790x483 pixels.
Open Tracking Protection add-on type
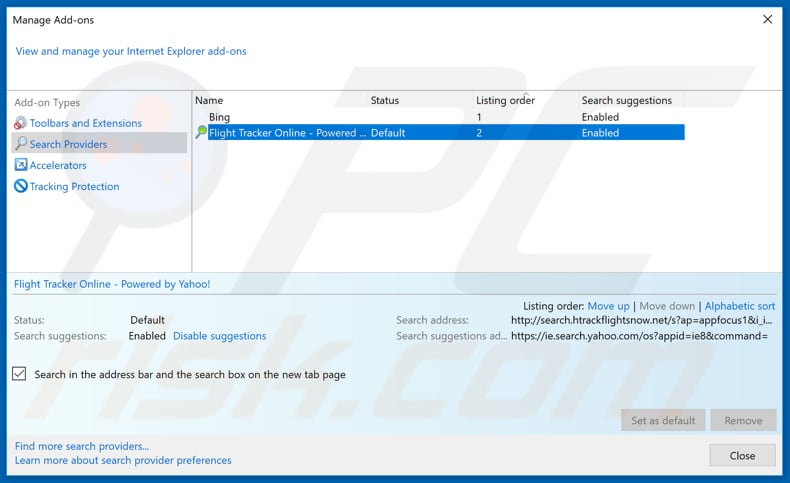[75, 186]
